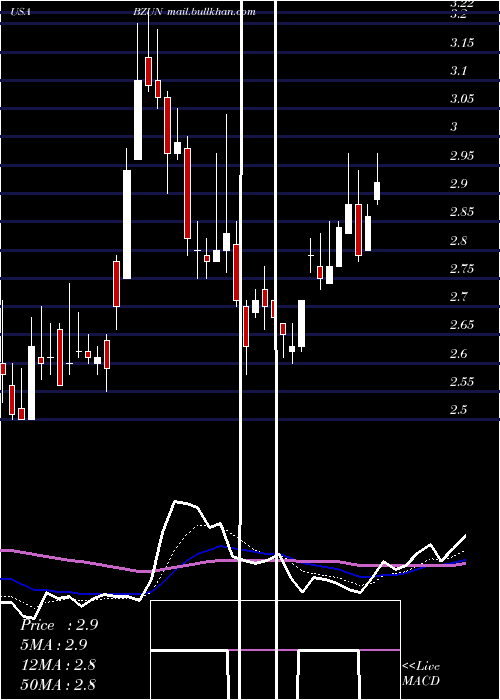Click the 3 price axis label
The image size is (500, 700).
click(454, 127)
